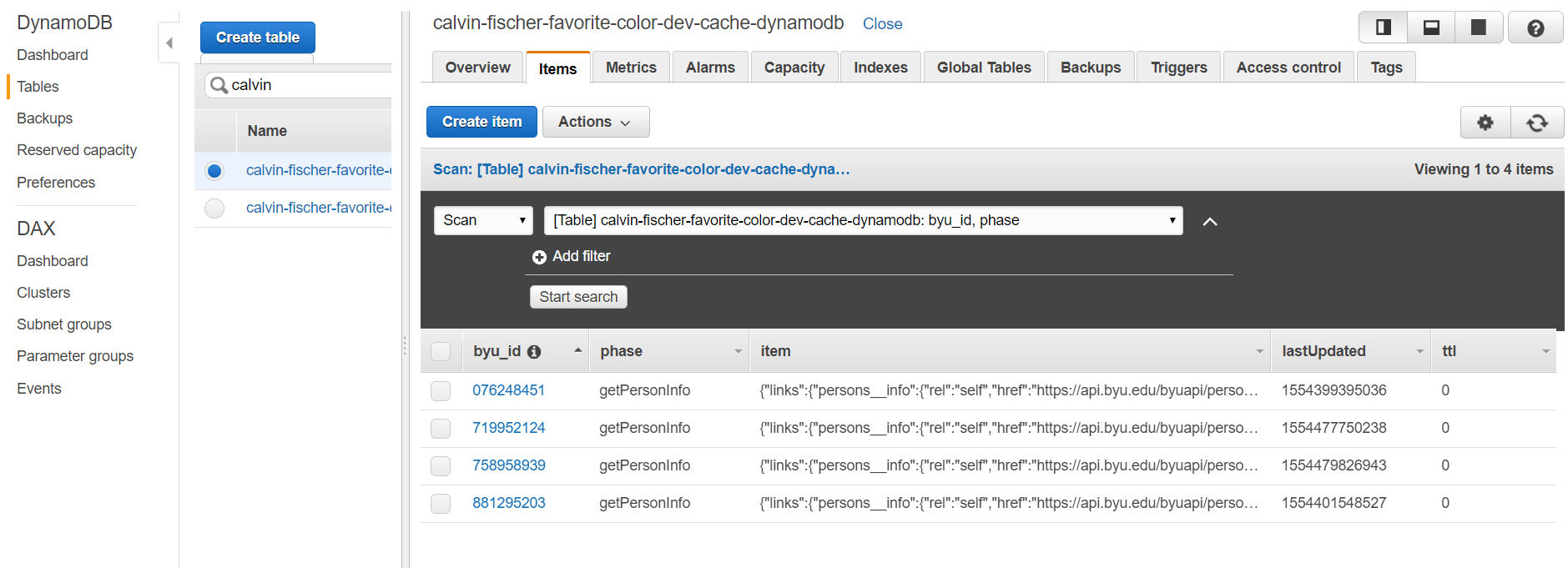Viewport: 1568px width, 568px height.
Task: Open the Capacity tab
Action: [x=794, y=68]
